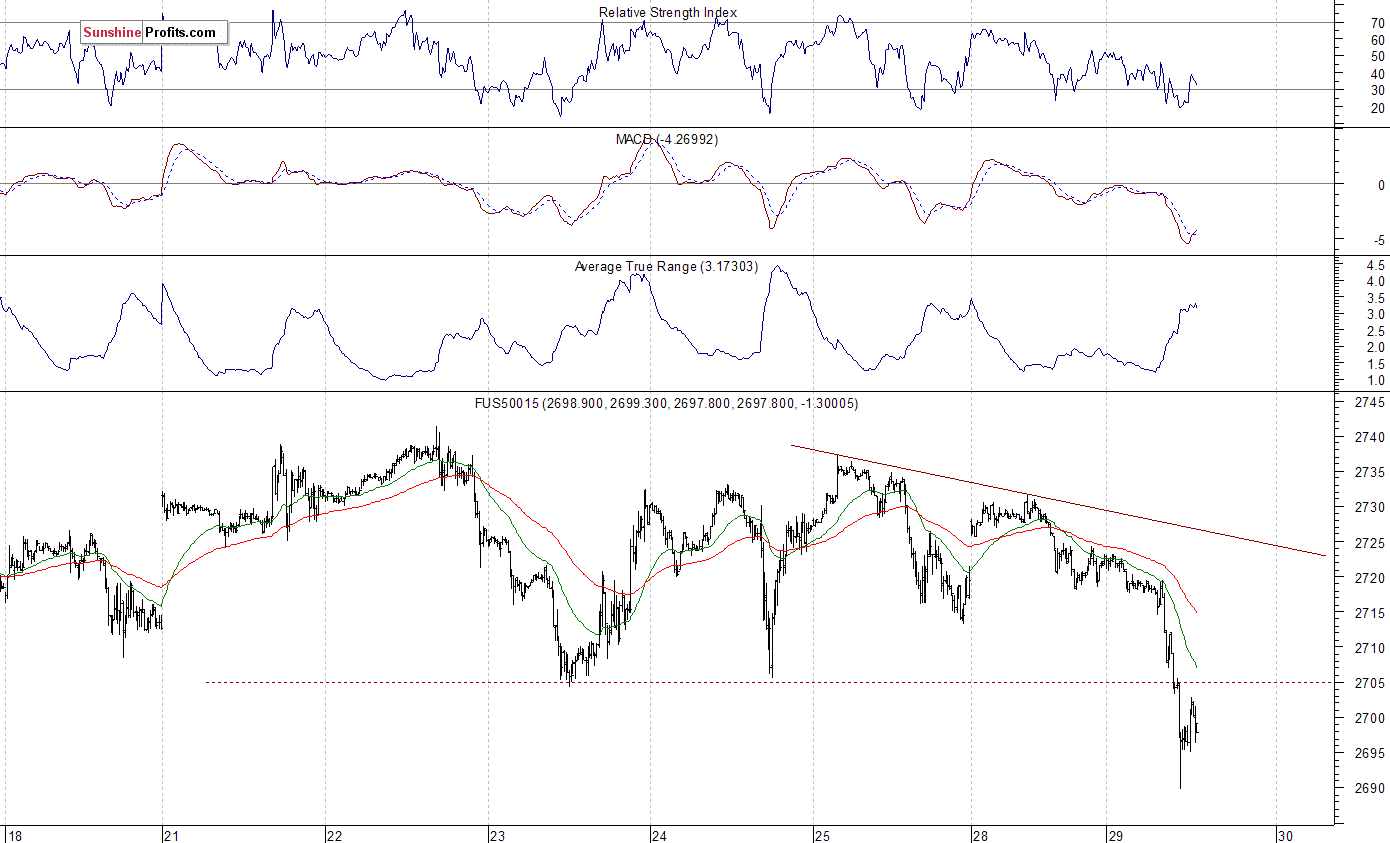Click RSI axis value 70
The width and height of the screenshot is (1390, 843).
point(1377,22)
